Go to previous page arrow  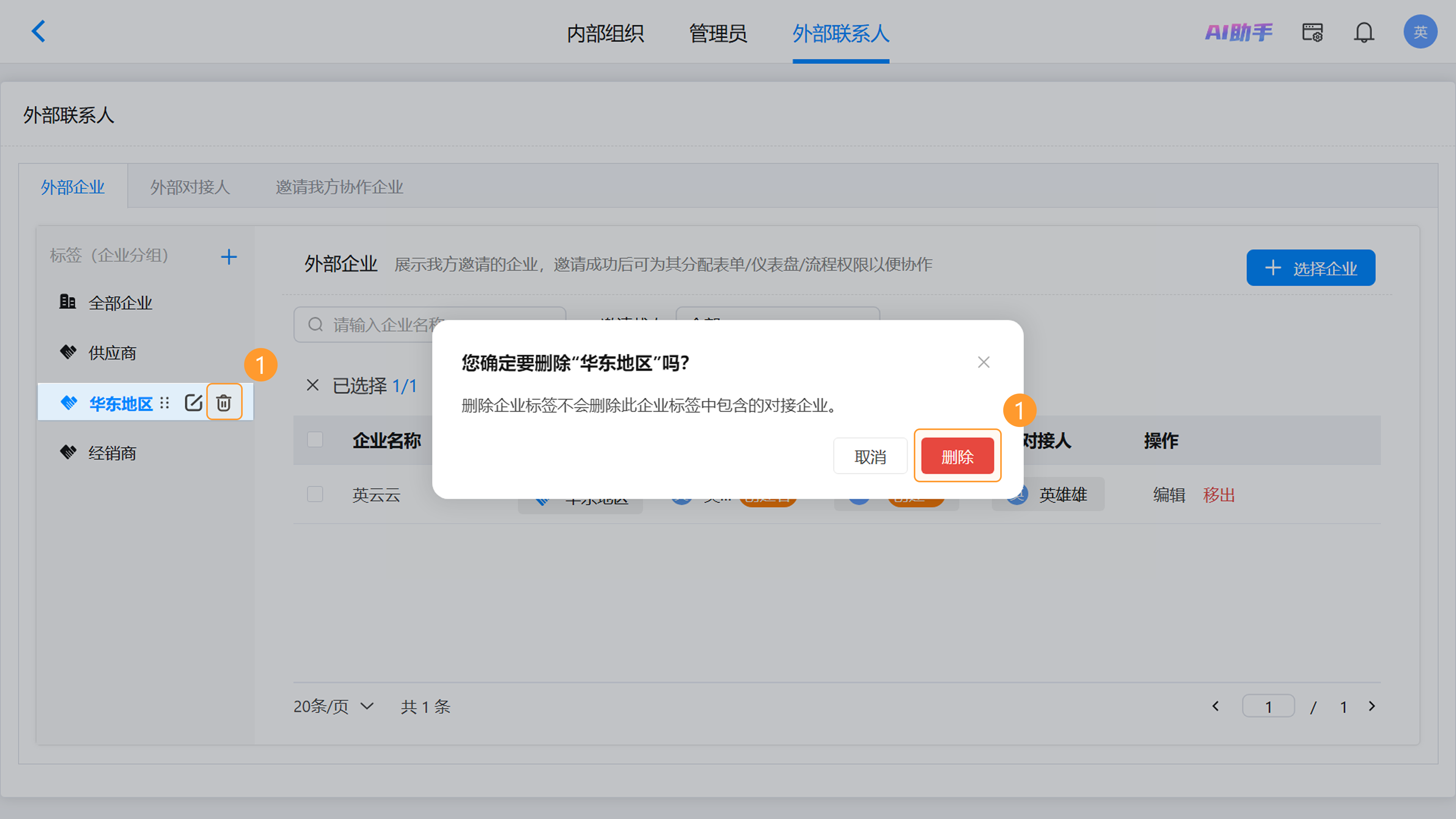coord(1215,706)
